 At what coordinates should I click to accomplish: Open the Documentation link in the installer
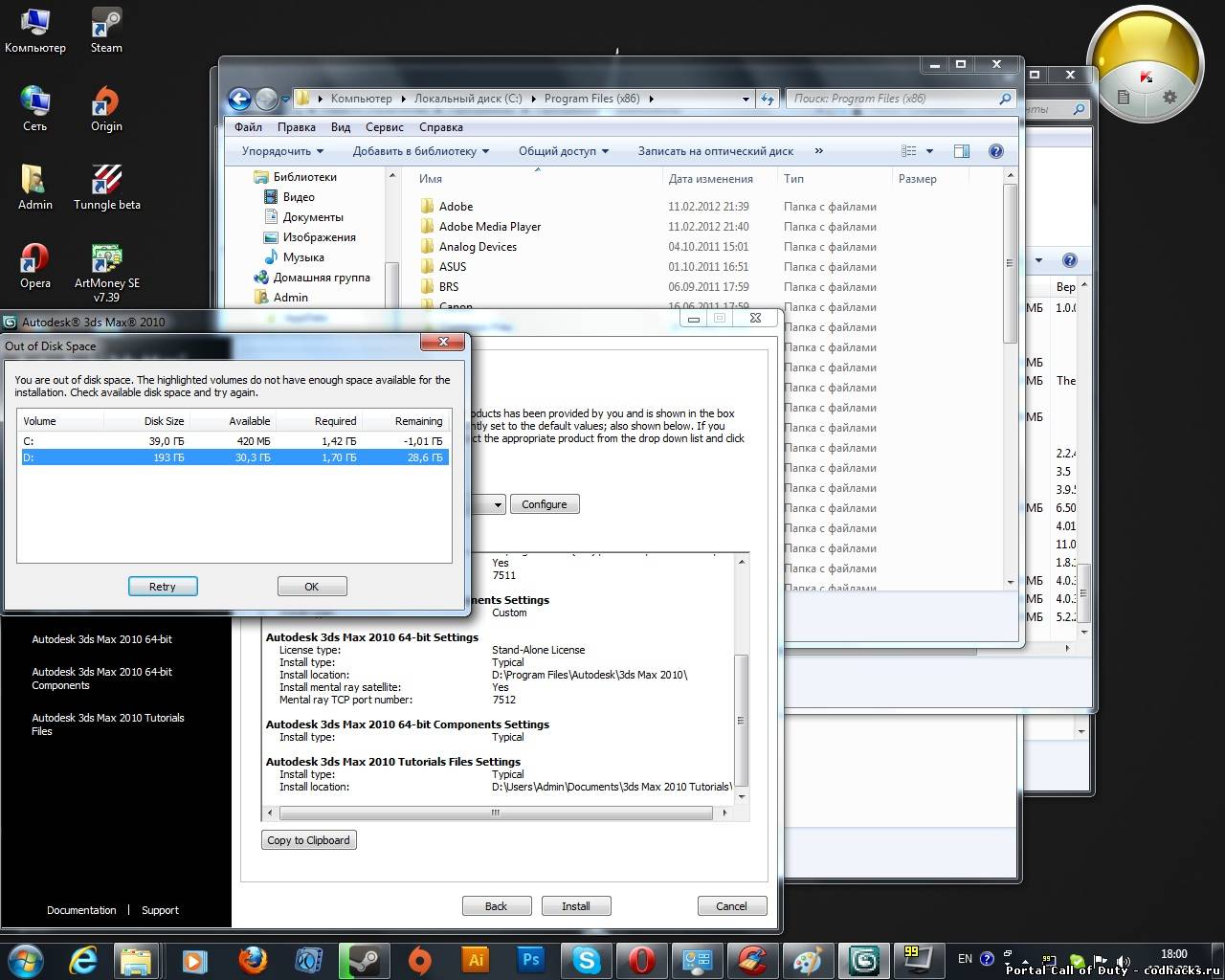81,910
